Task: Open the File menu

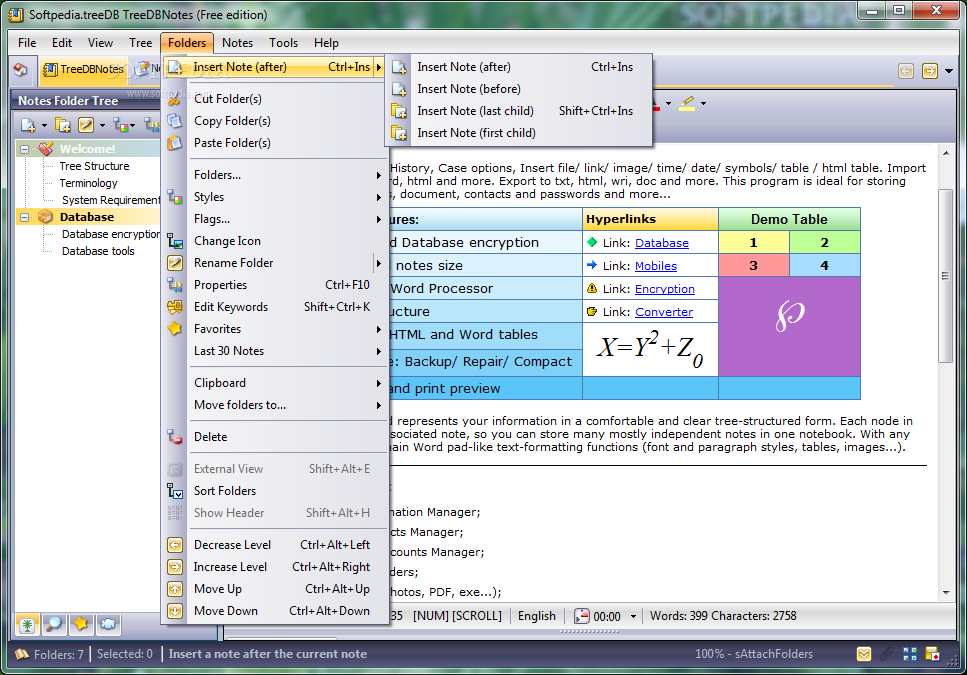Action: [x=27, y=43]
